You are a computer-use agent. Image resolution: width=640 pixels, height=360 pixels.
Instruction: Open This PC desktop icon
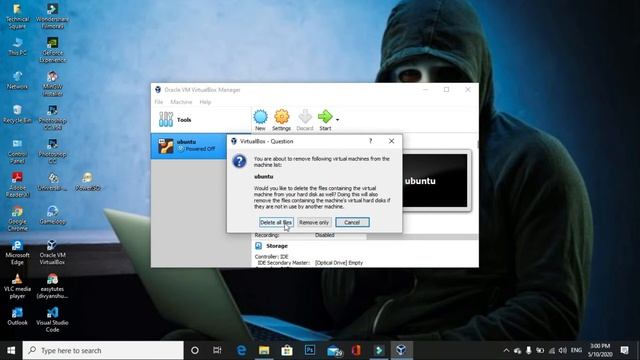[17, 47]
